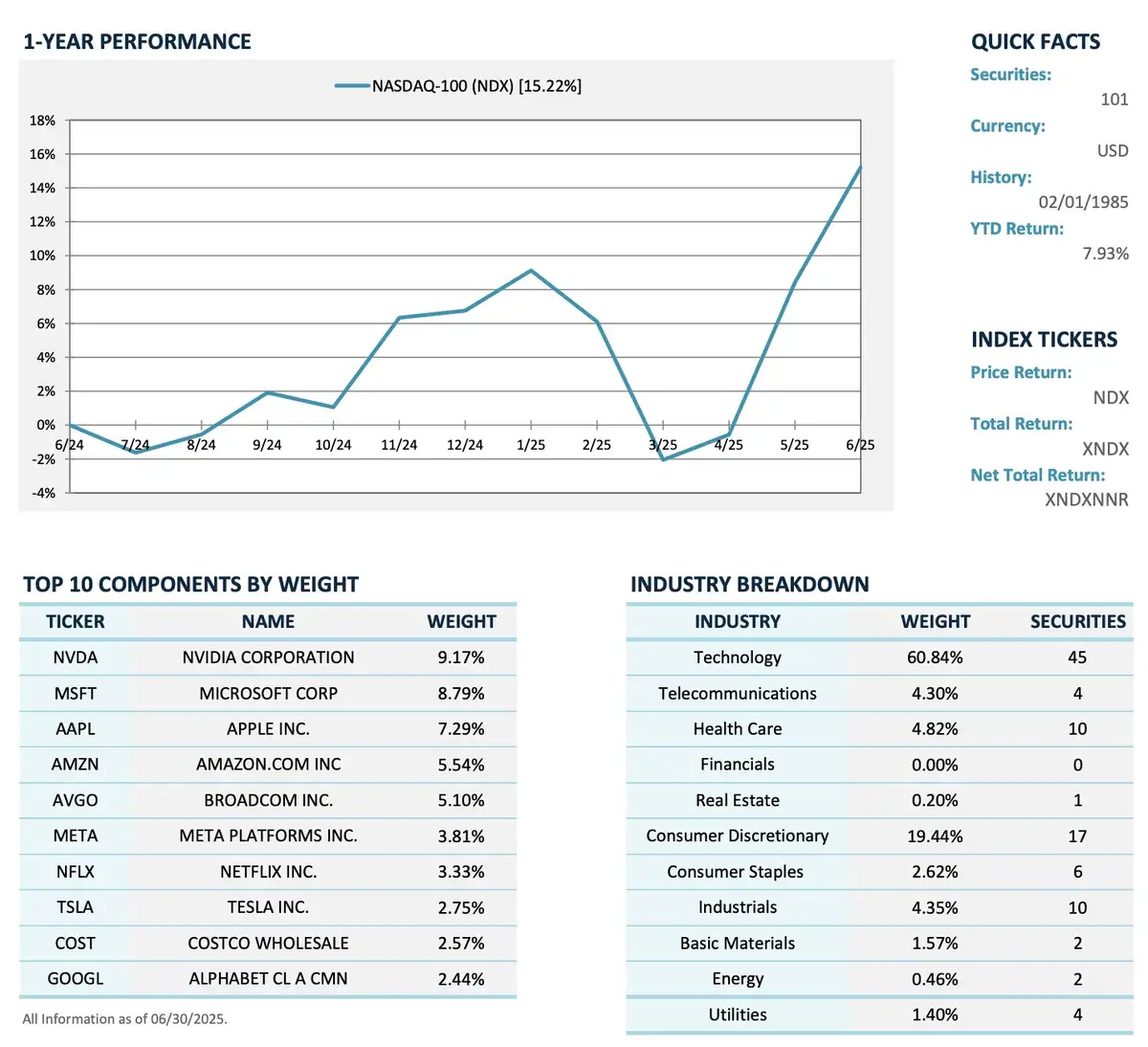Click 'APPLE INC.' in the name column
The height and width of the screenshot is (1047, 1148).
(268, 729)
